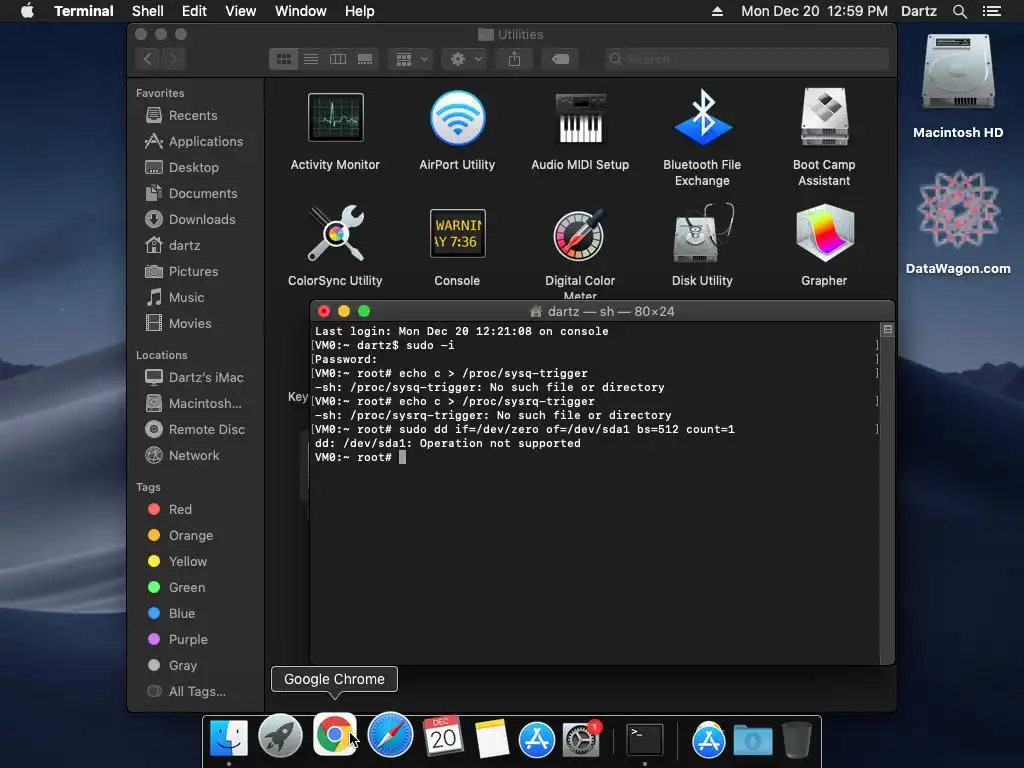This screenshot has width=1024, height=768.
Task: Open Audio MIDI Setup icon
Action: [x=580, y=118]
